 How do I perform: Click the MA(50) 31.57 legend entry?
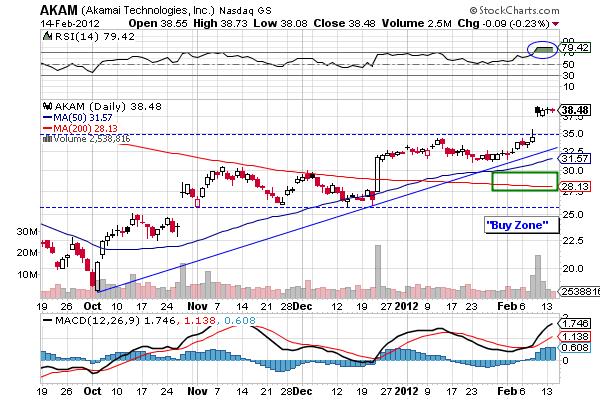pos(78,118)
